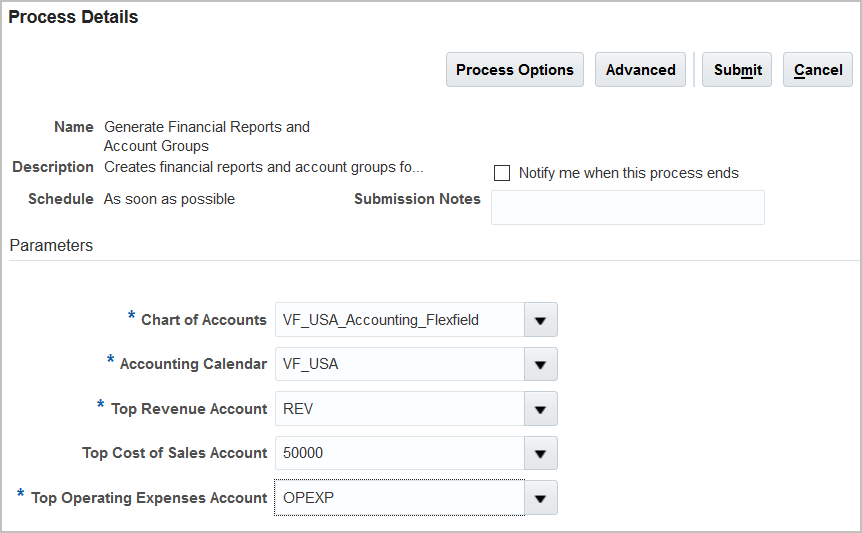Click the OPEXP Operating Expenses field

tap(399, 498)
